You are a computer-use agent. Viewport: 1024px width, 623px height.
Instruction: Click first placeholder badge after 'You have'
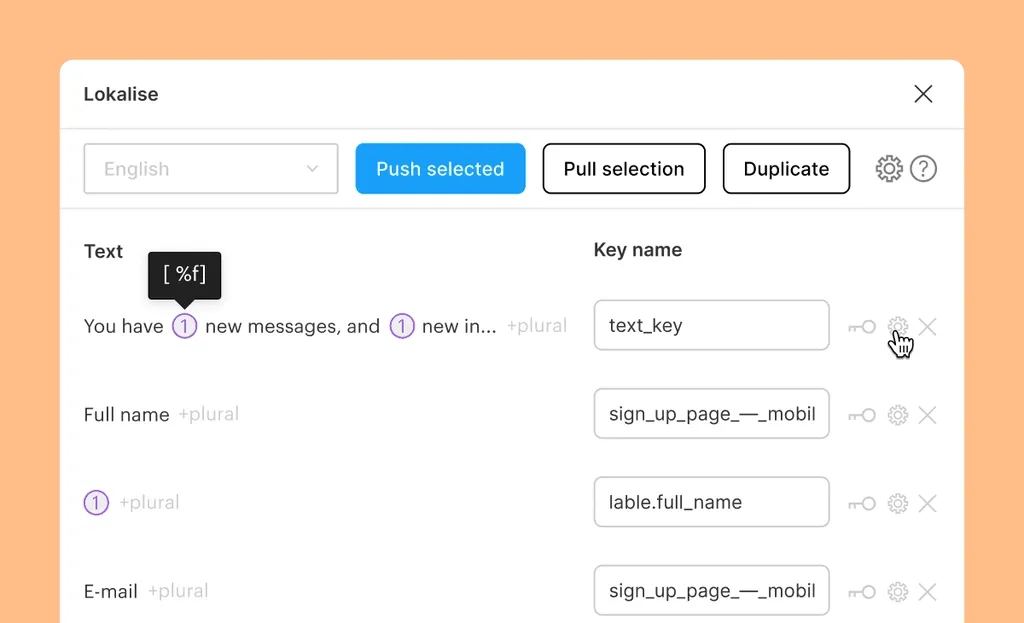(184, 326)
